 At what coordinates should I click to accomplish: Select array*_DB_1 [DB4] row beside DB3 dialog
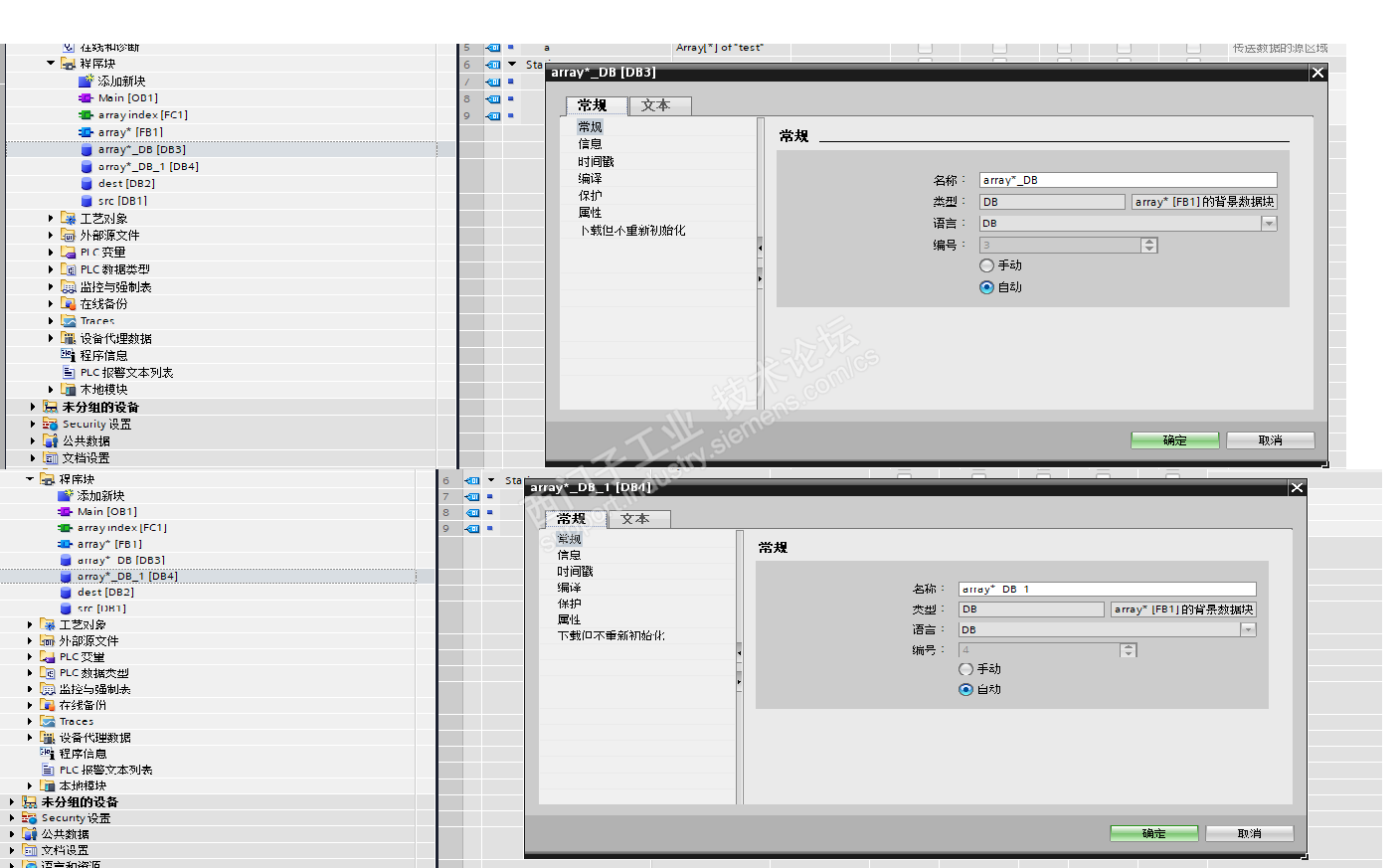coord(221,166)
